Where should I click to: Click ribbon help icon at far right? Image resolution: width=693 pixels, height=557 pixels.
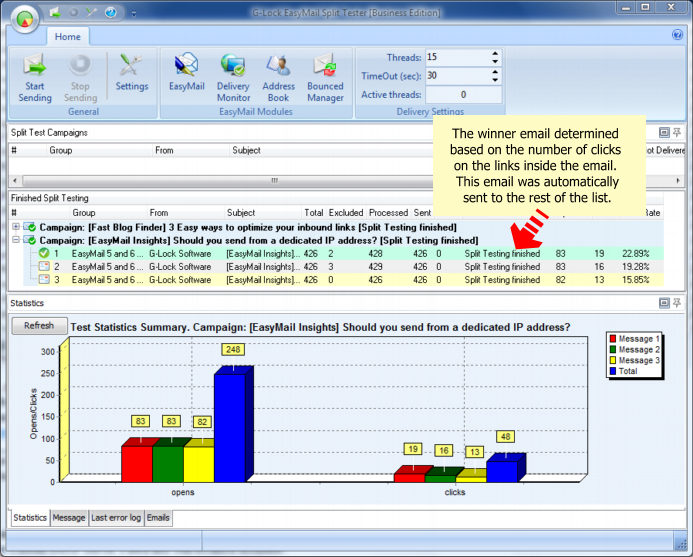click(677, 34)
